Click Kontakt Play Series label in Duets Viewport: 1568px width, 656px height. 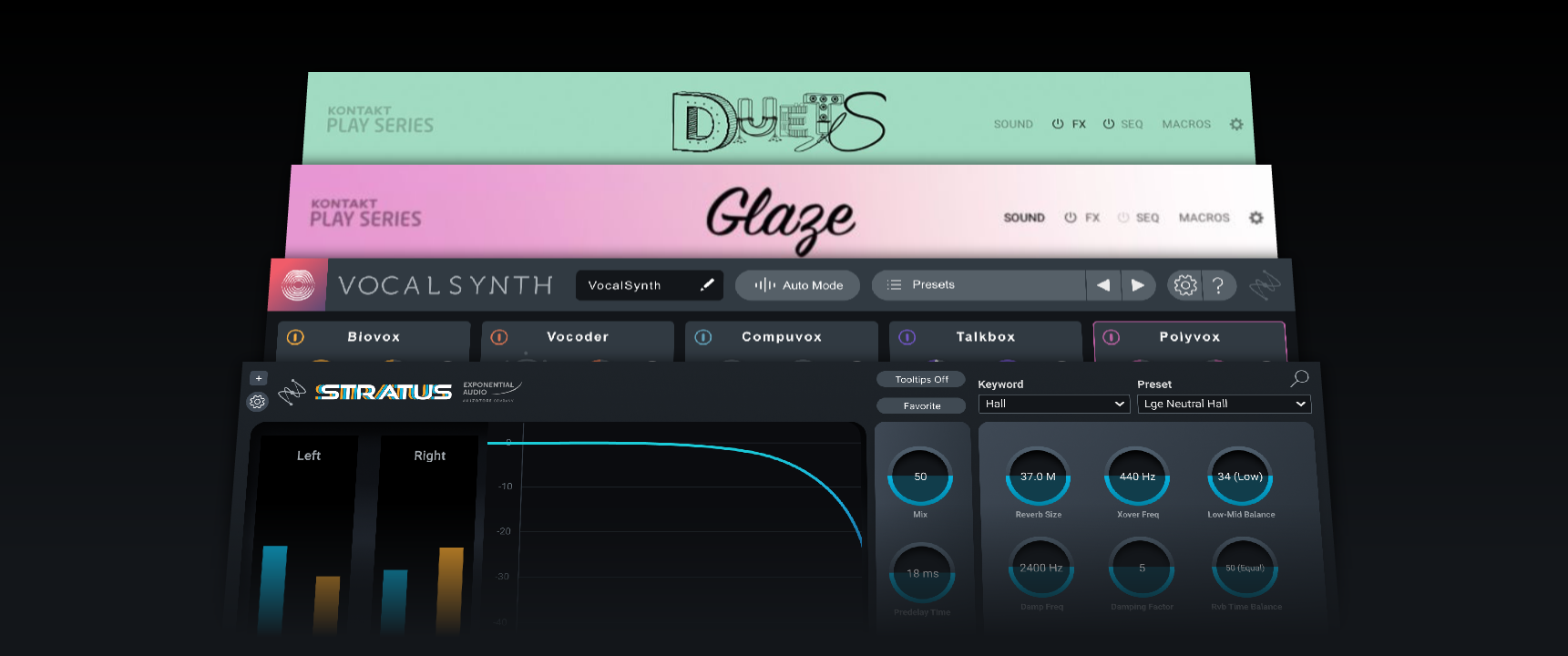tap(380, 120)
